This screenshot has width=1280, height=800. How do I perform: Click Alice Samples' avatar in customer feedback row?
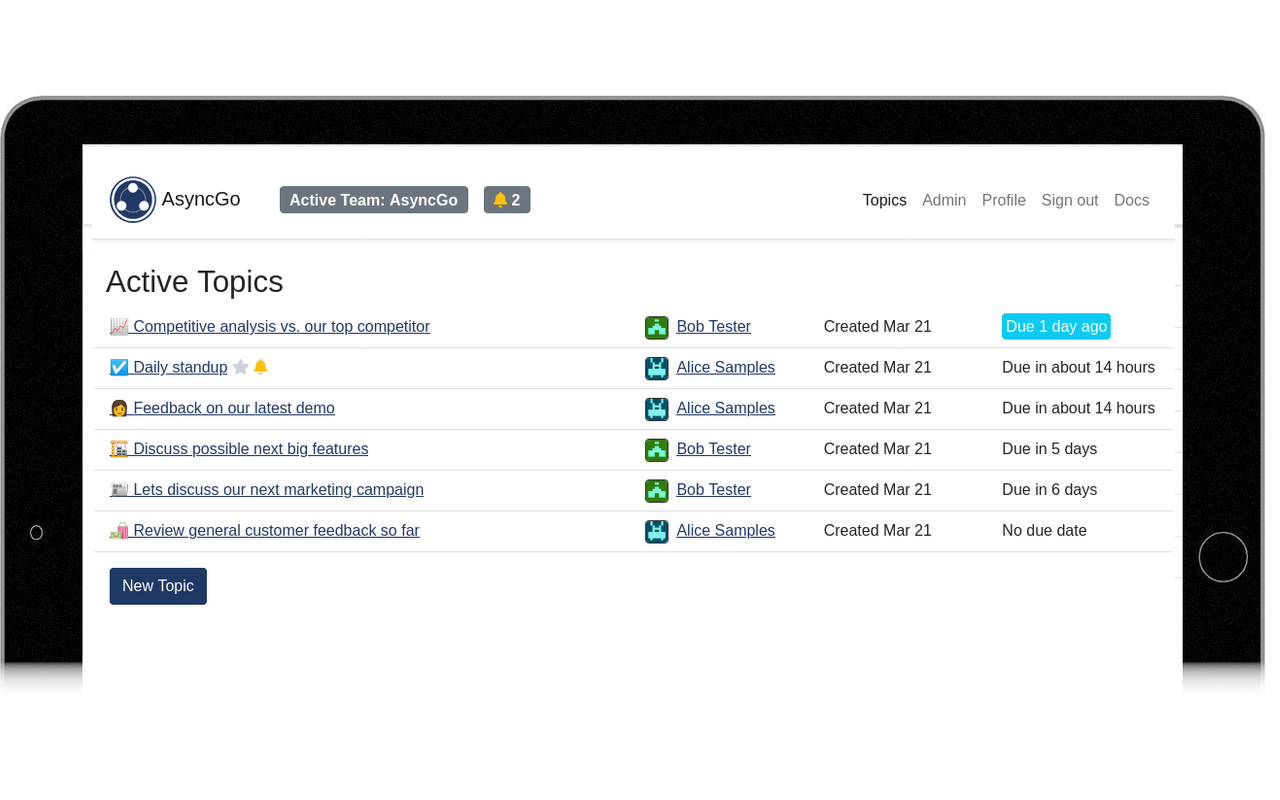click(657, 532)
